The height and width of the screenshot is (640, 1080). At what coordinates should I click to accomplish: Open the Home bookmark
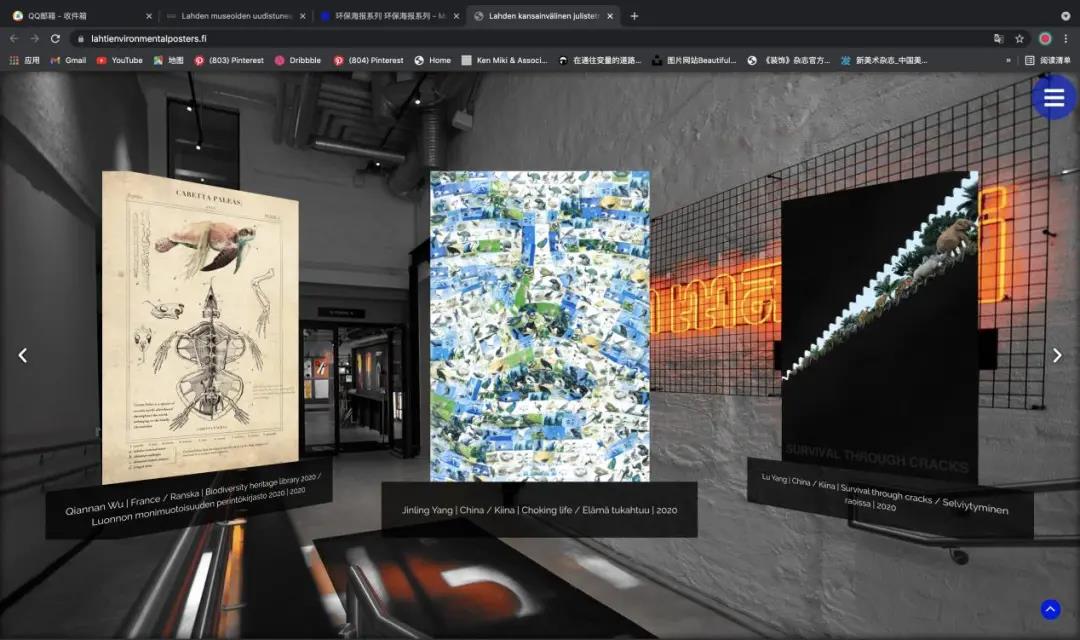click(x=433, y=61)
